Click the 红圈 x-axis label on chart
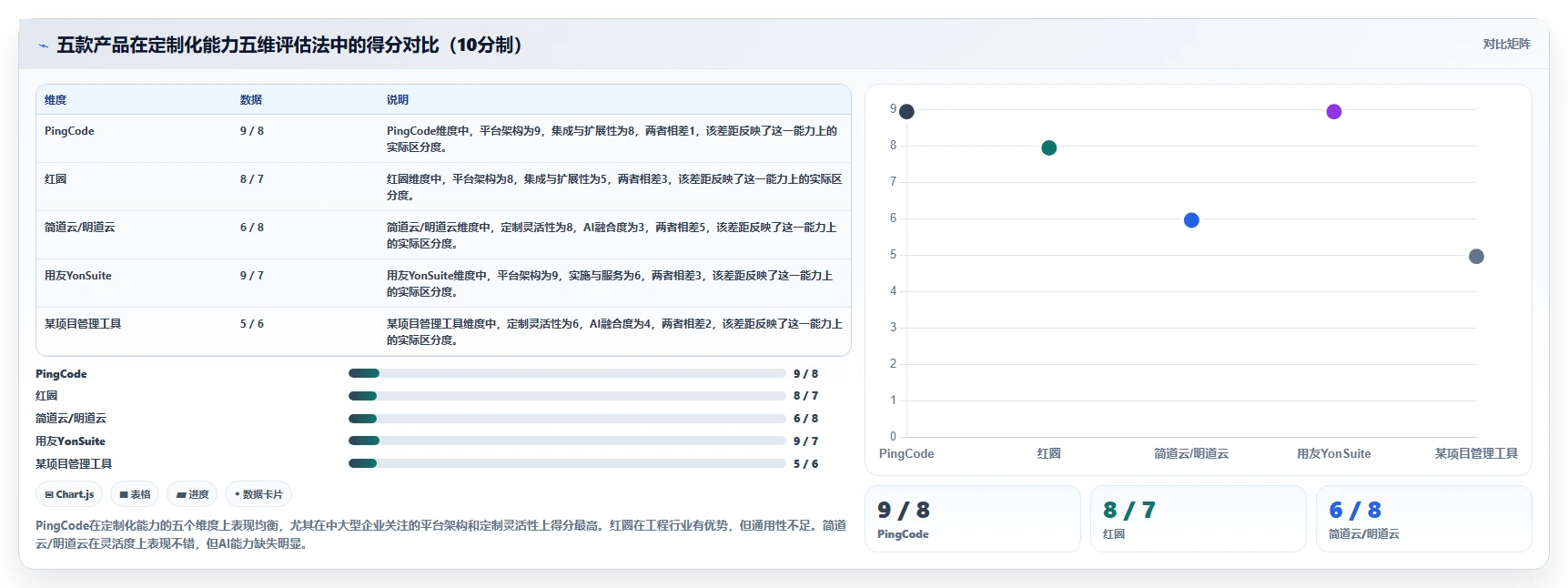1568x588 pixels. pyautogui.click(x=1048, y=453)
